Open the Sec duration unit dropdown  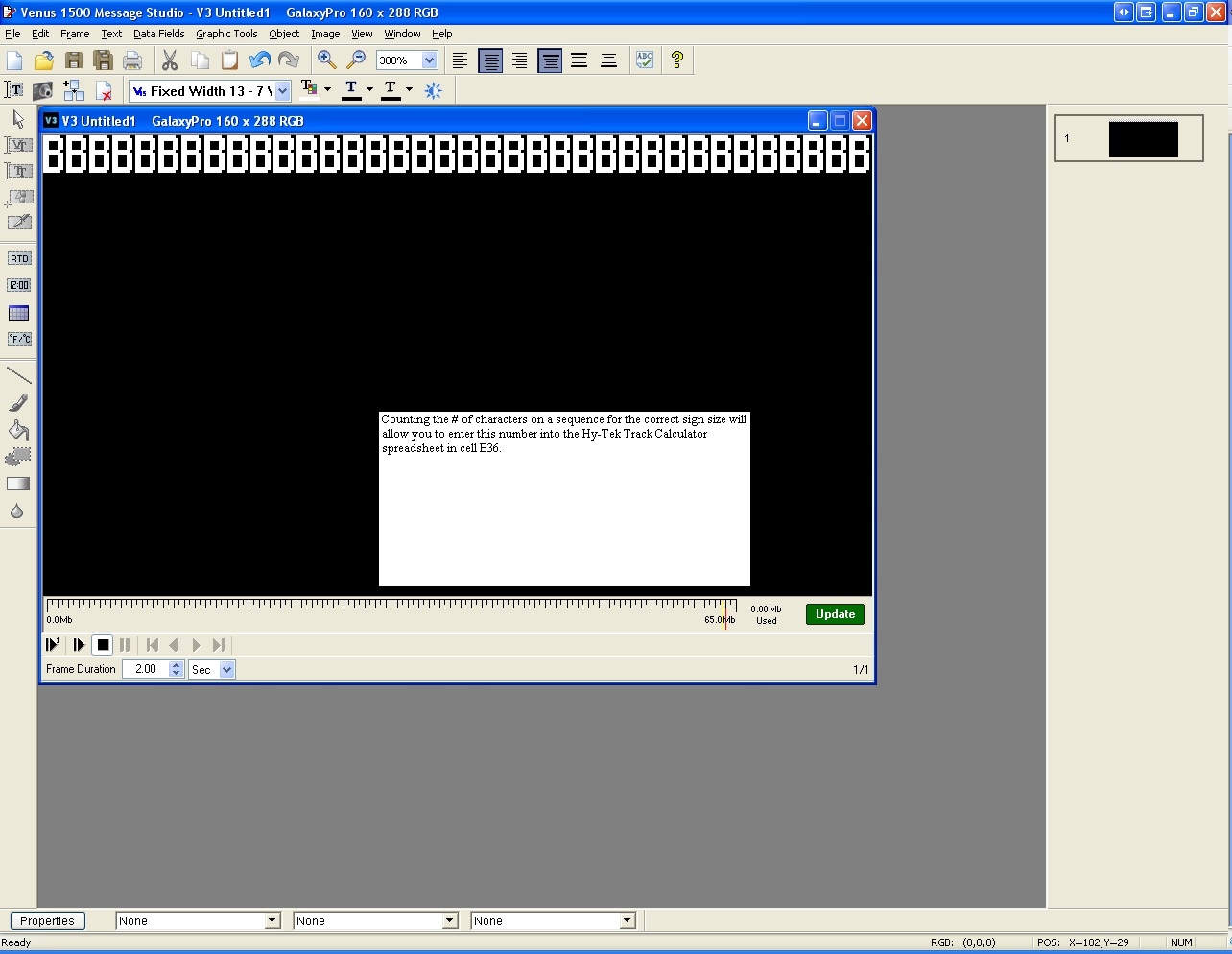[x=227, y=670]
